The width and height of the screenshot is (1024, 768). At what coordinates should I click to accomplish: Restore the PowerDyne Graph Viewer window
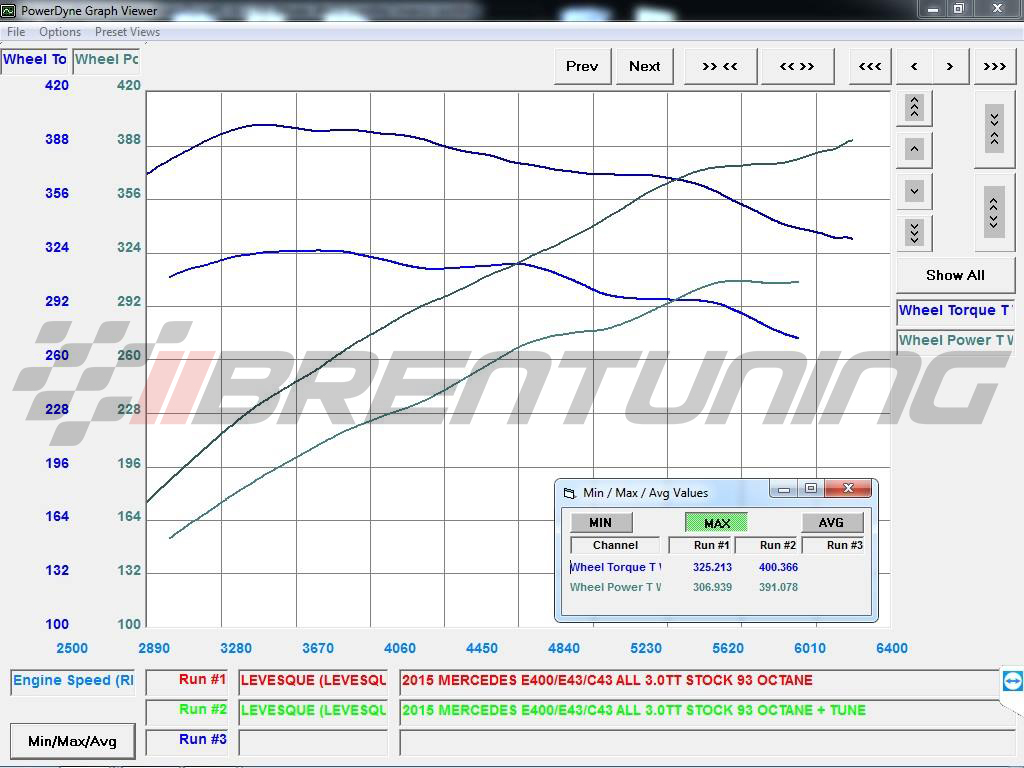[x=959, y=8]
